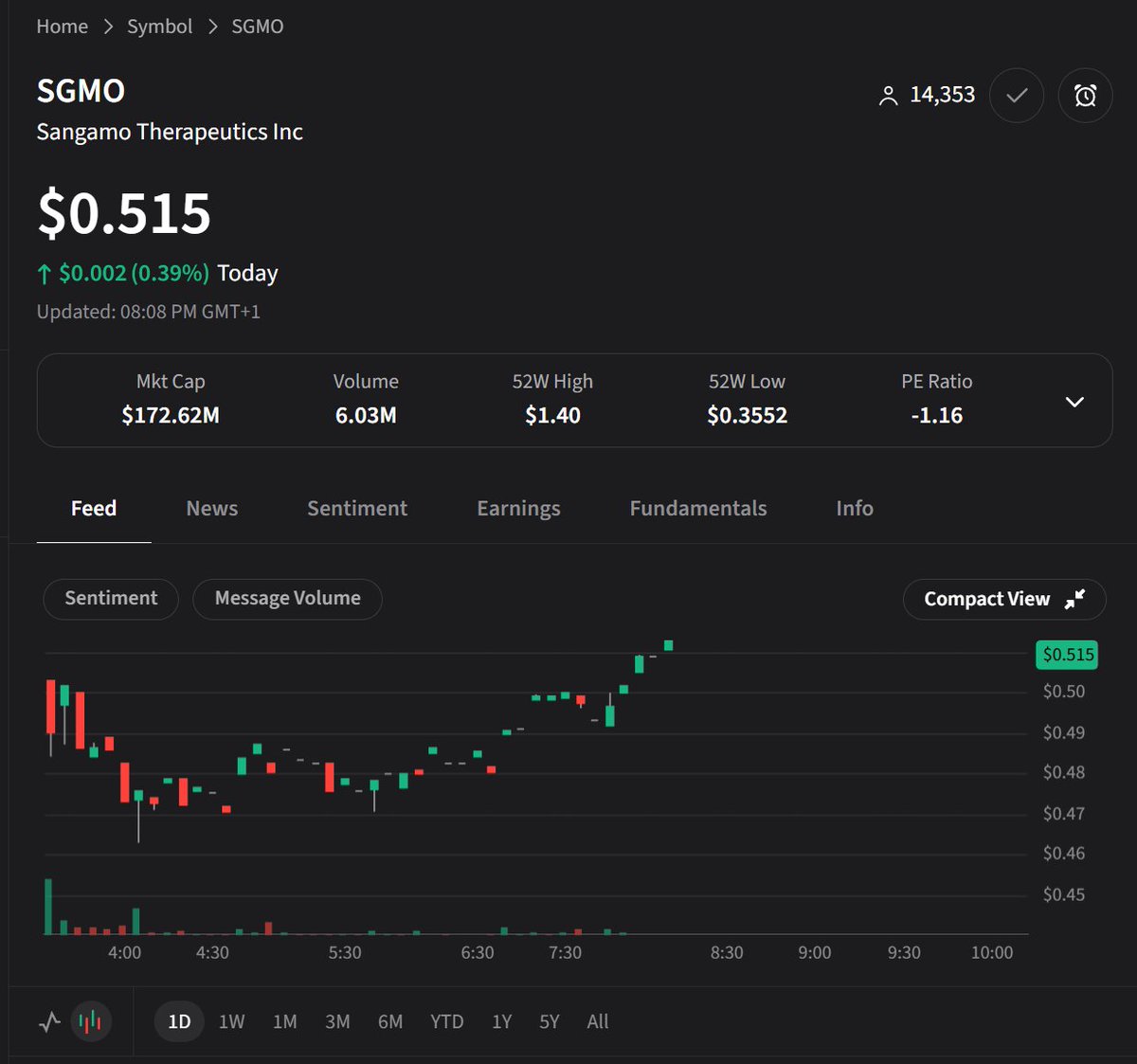Image resolution: width=1137 pixels, height=1064 pixels.
Task: Select the 3M time range
Action: pos(337,1021)
